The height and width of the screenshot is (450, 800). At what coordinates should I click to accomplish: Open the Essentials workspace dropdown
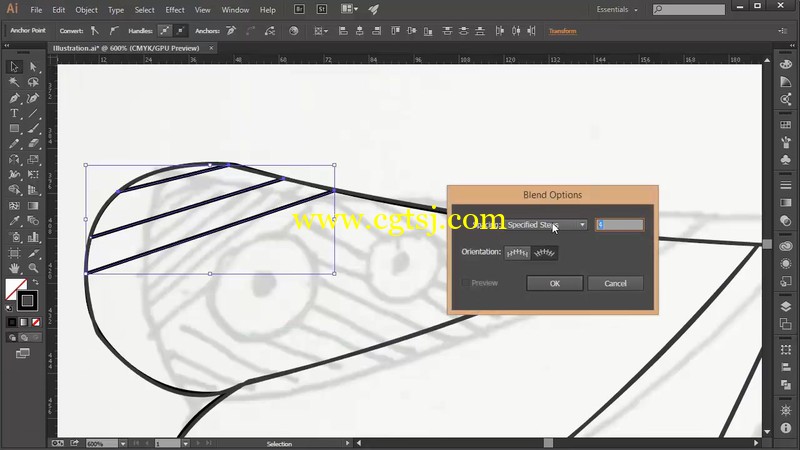pos(617,9)
